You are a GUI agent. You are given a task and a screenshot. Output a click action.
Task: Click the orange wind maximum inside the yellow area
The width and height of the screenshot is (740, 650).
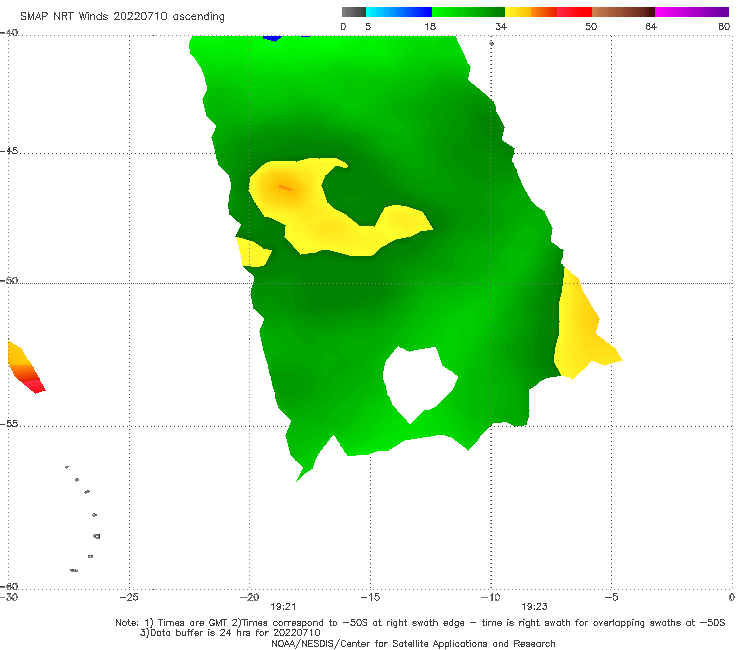coord(285,188)
